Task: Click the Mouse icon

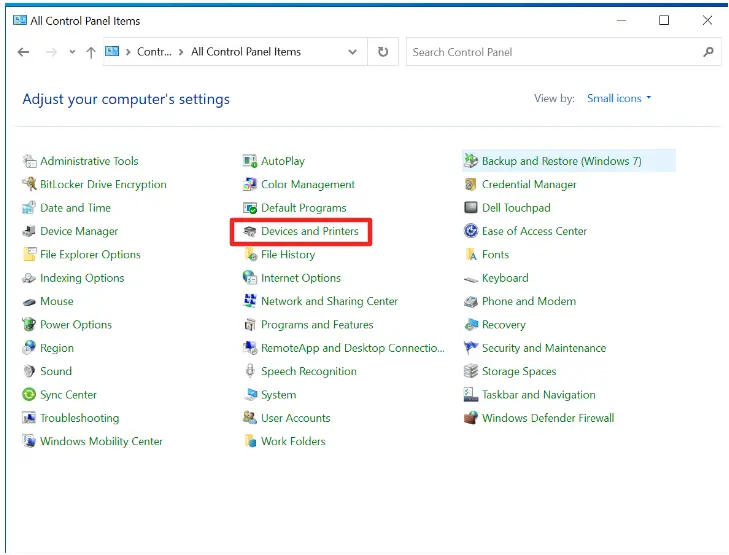Action: pyautogui.click(x=29, y=302)
